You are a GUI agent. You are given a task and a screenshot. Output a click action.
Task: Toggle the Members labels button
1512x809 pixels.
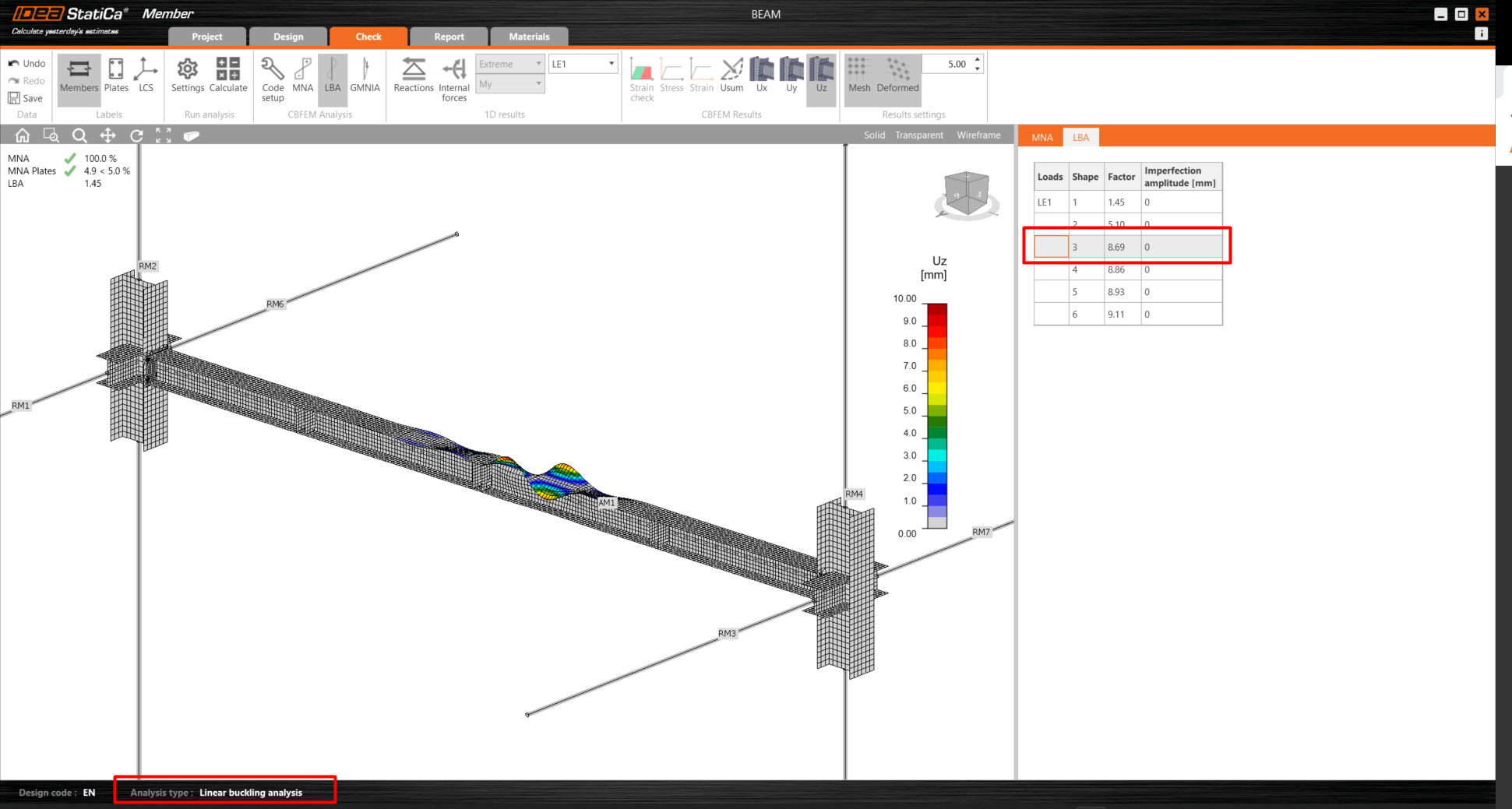79,76
